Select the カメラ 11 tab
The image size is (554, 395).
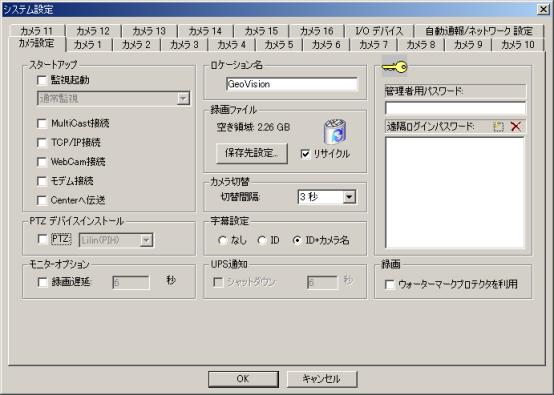click(x=36, y=31)
